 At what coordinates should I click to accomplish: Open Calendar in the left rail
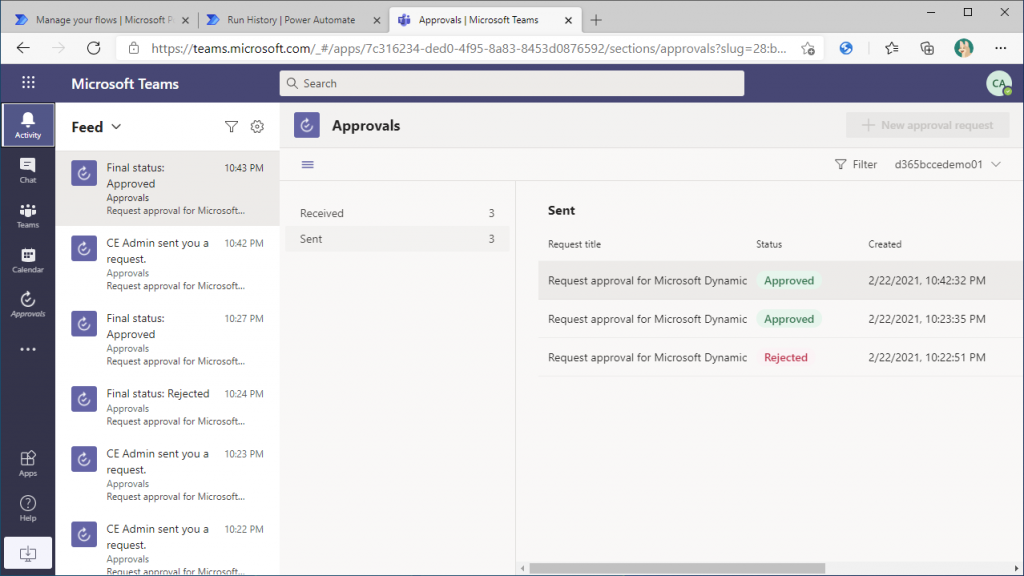click(27, 260)
